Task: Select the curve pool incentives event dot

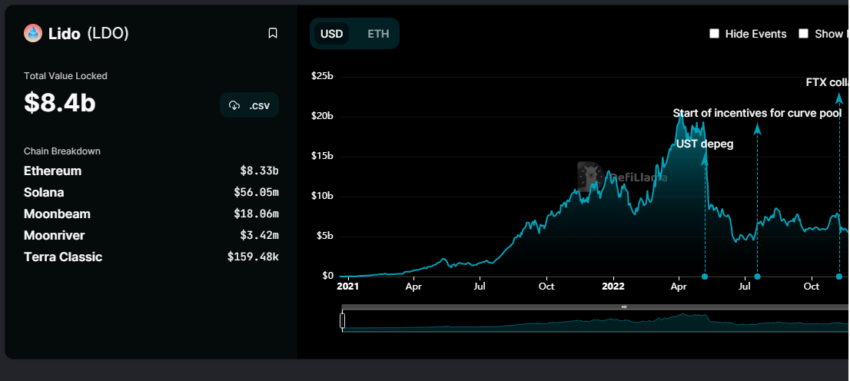Action: [x=757, y=276]
